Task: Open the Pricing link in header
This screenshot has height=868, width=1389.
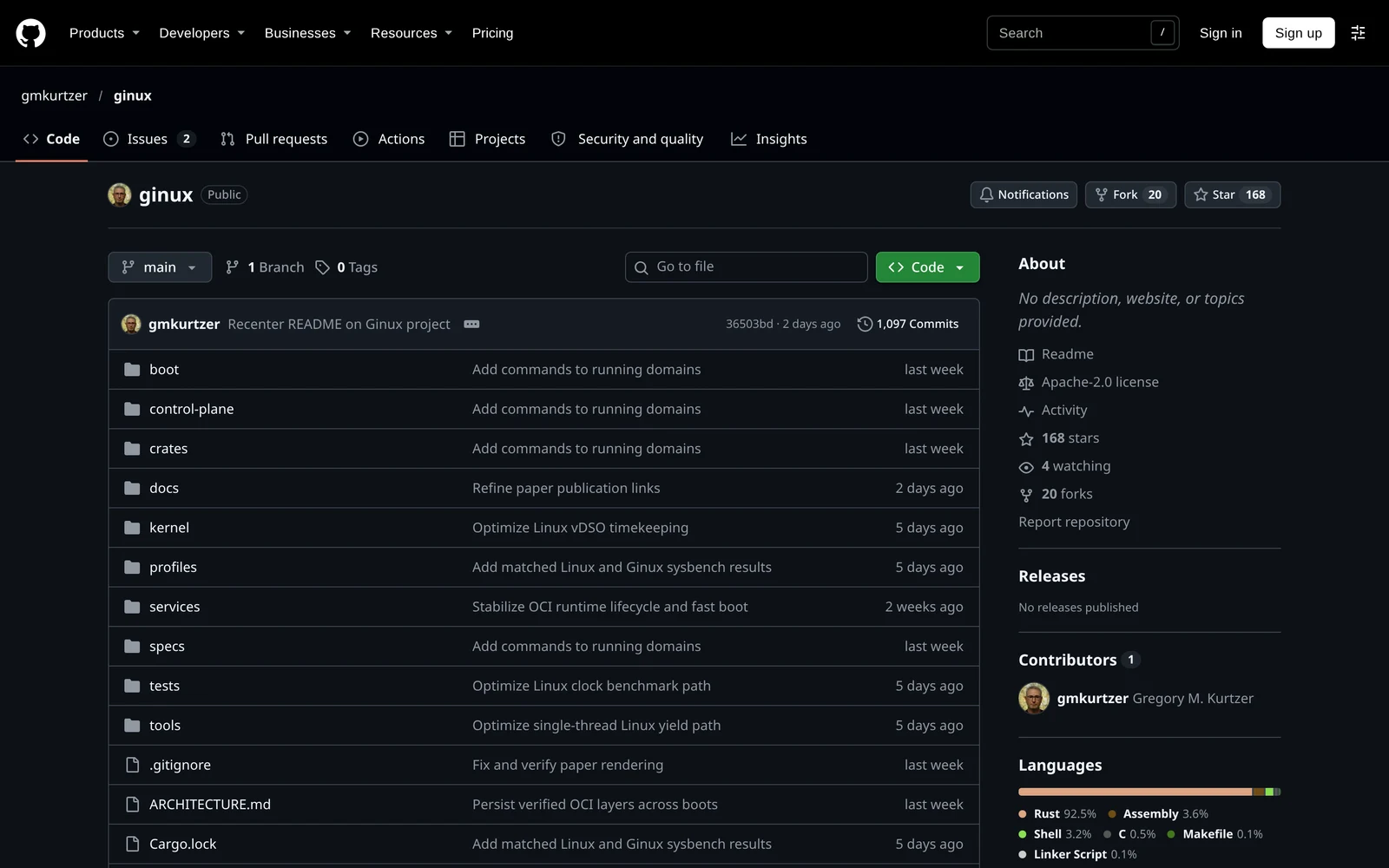Action: pos(492,33)
